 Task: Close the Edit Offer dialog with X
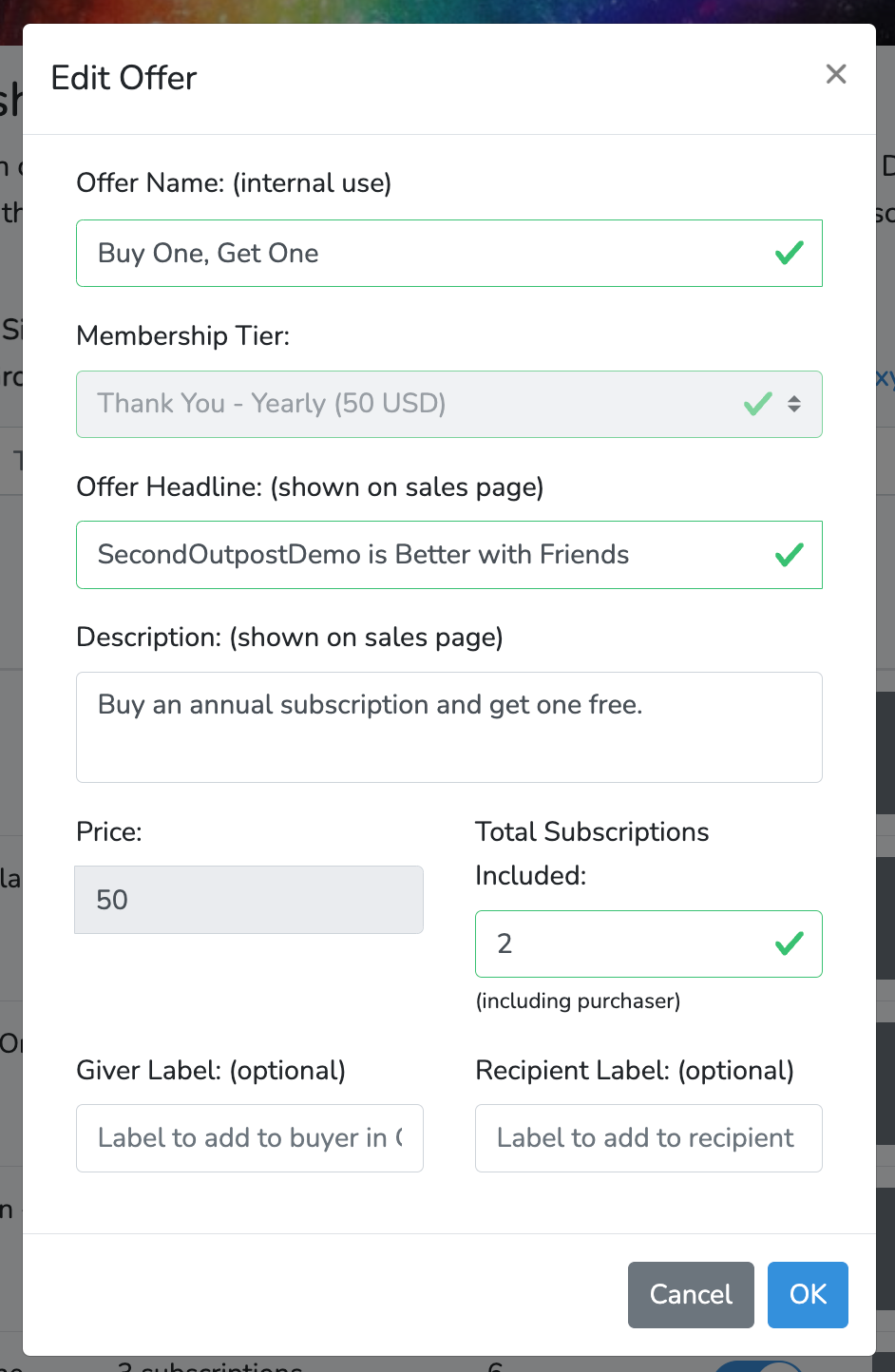(836, 74)
